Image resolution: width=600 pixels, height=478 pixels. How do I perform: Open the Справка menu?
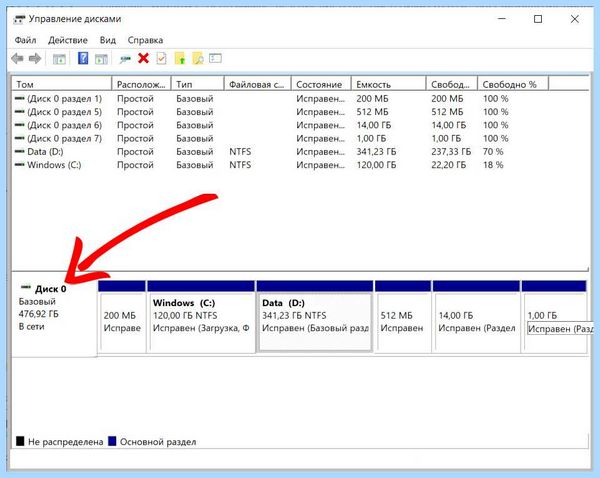point(145,40)
